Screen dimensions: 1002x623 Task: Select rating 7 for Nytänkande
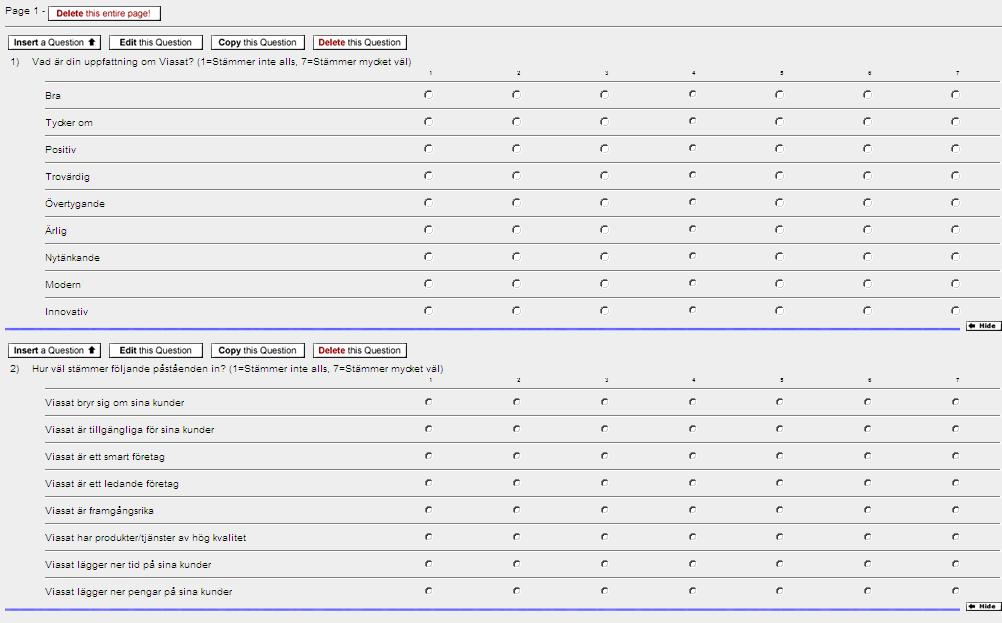click(955, 256)
